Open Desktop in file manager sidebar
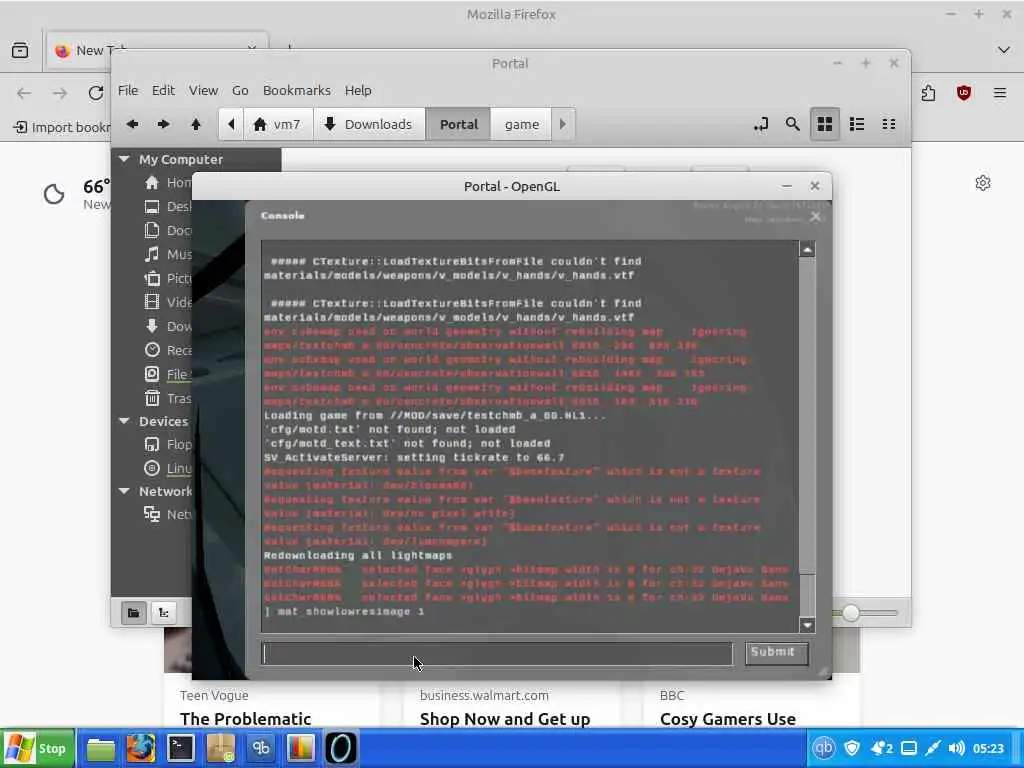The height and width of the screenshot is (768, 1024). pos(167,206)
